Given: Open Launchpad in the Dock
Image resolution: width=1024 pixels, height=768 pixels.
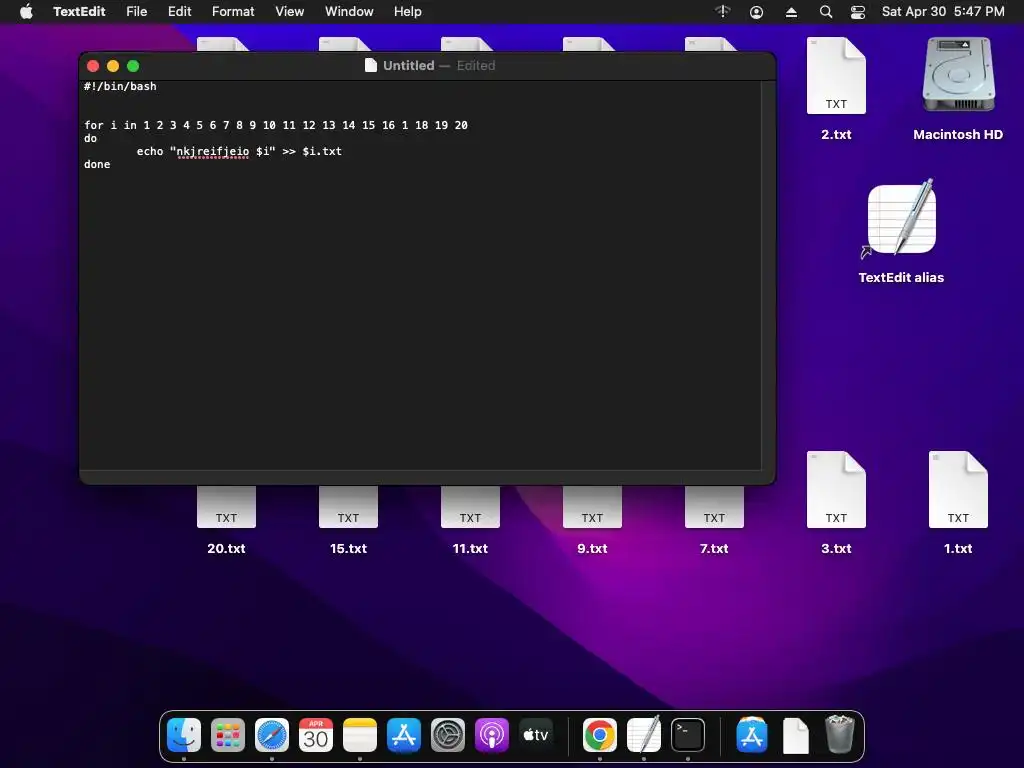Looking at the screenshot, I should click(228, 735).
